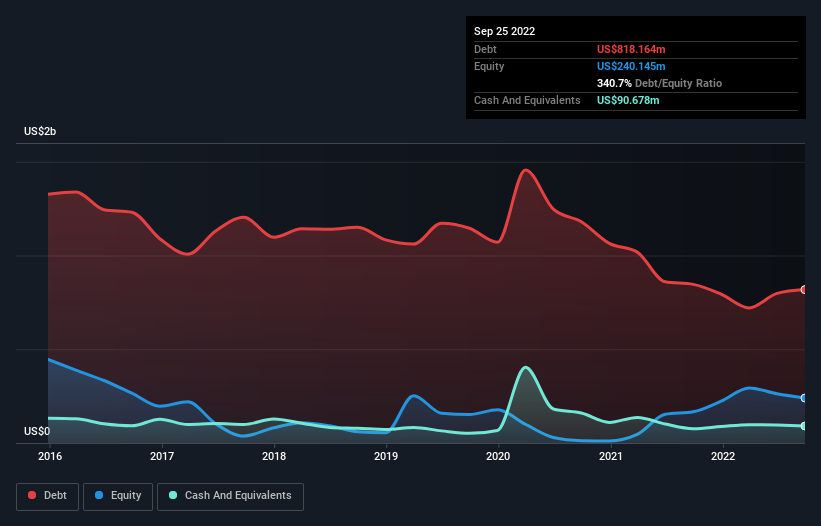Screen dimensions: 821x526
Task: Click the 2020 cash peak on teal line
Action: click(x=526, y=367)
